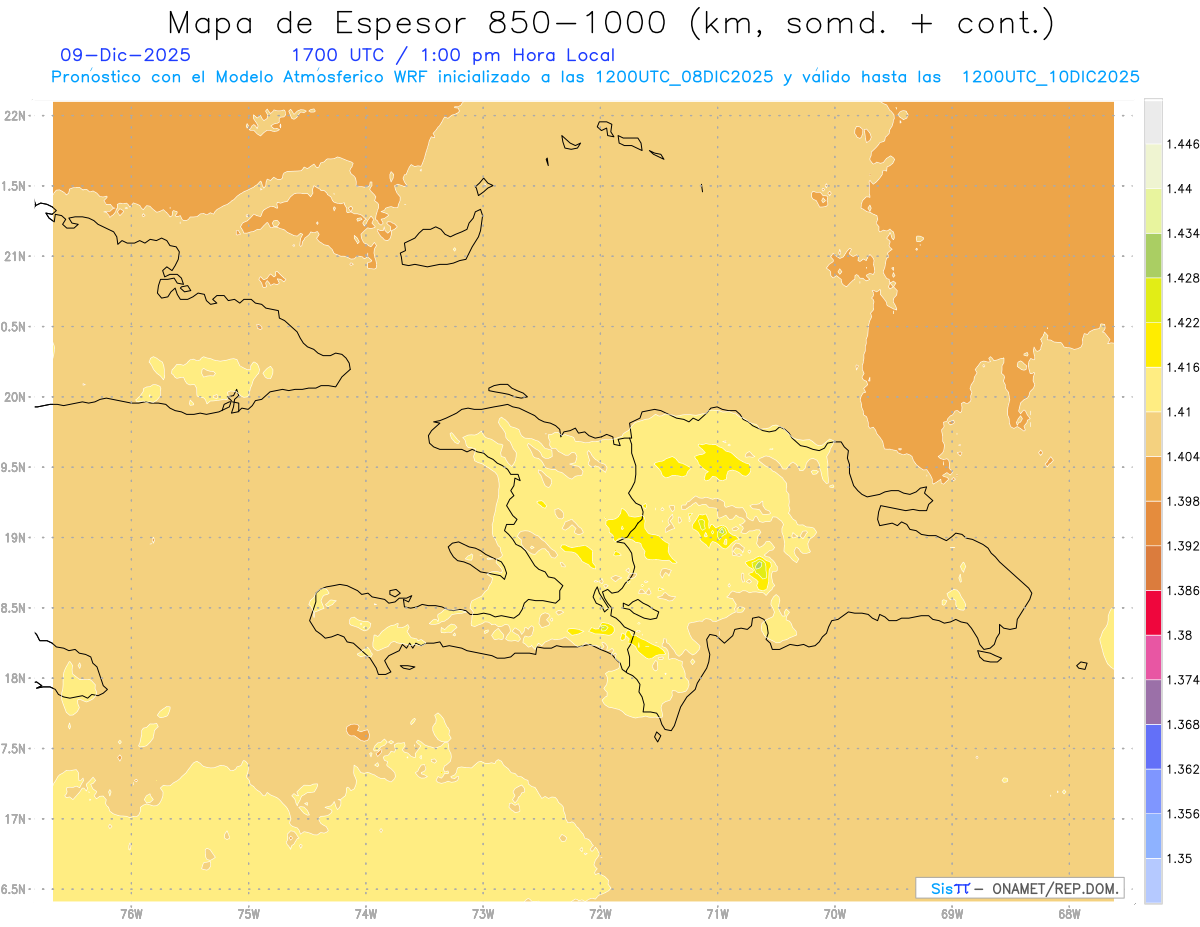Select the '73W' longitude label

483,914
